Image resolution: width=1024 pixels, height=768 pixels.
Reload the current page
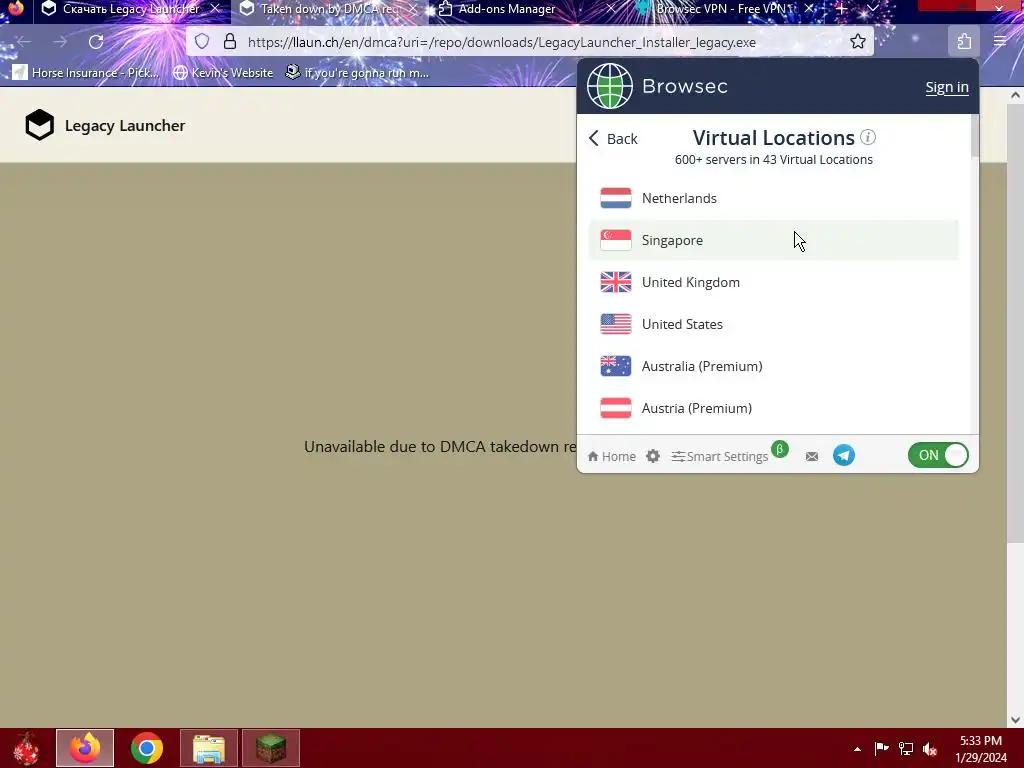tap(96, 42)
